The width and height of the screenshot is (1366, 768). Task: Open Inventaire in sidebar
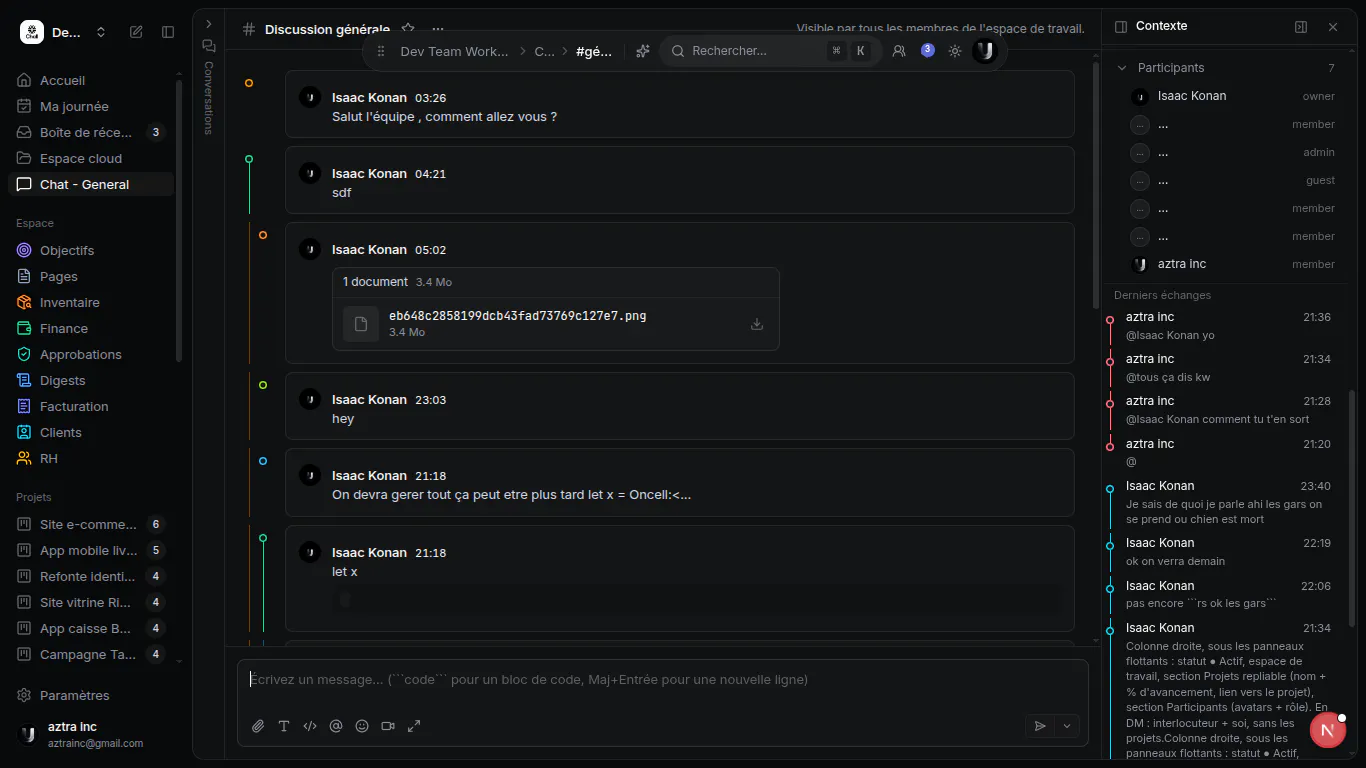(90, 302)
